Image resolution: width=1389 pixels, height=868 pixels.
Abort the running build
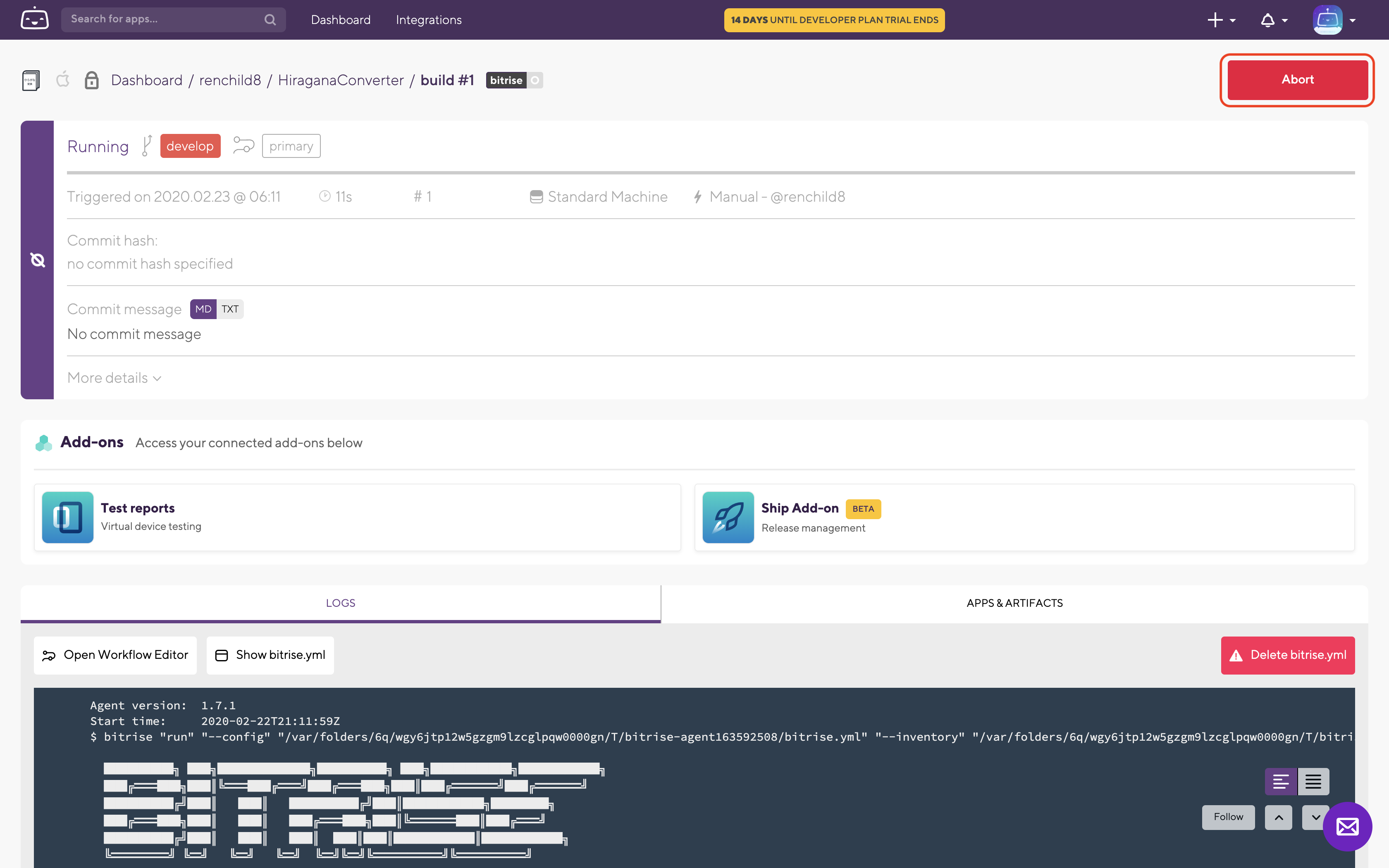pyautogui.click(x=1297, y=80)
